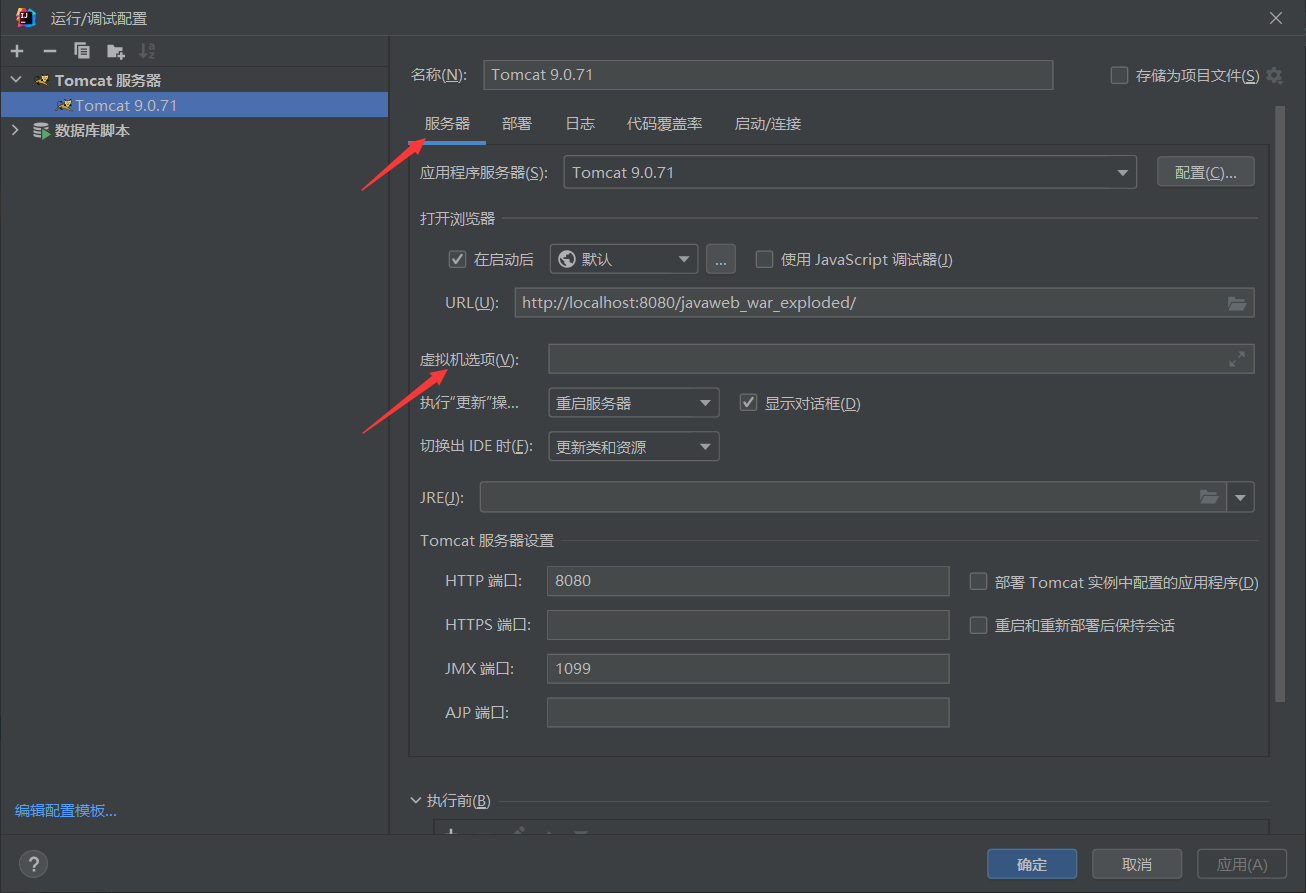The image size is (1306, 893).
Task: Browse for URL using folder icon
Action: coord(1237,303)
